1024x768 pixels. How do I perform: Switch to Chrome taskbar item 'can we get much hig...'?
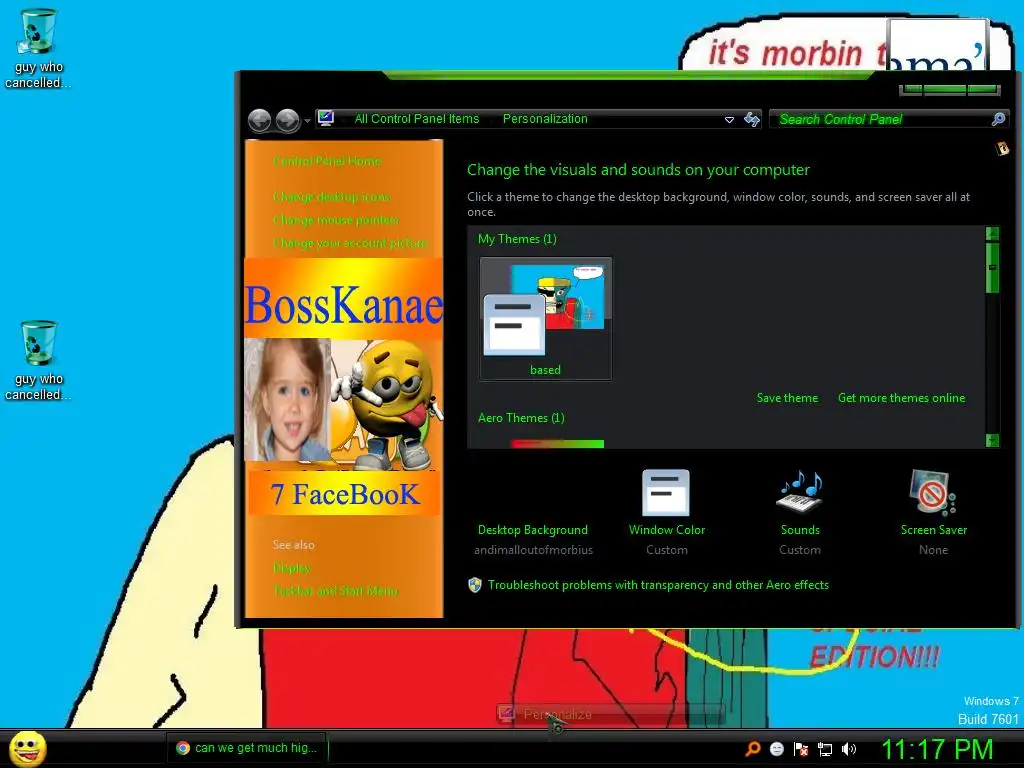(x=247, y=748)
